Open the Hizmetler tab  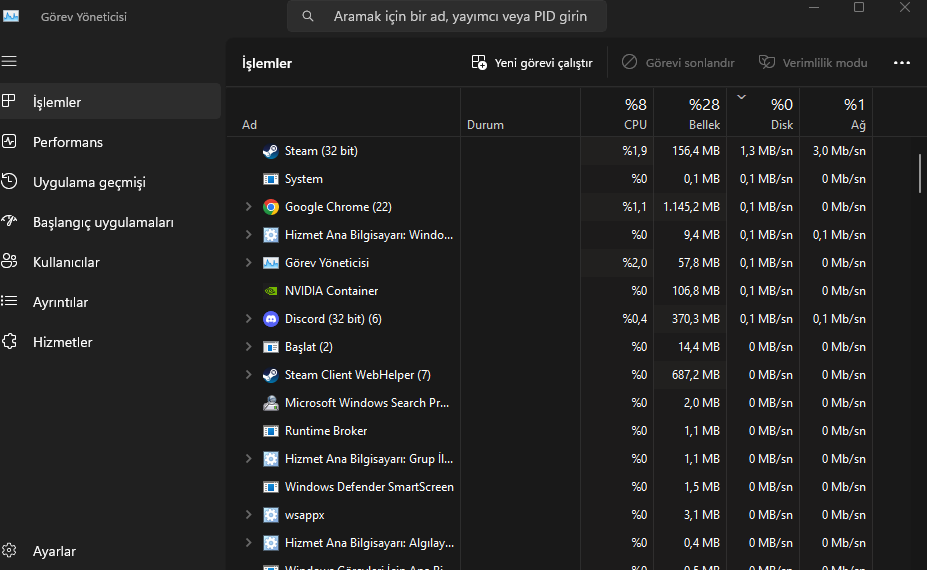pos(111,342)
